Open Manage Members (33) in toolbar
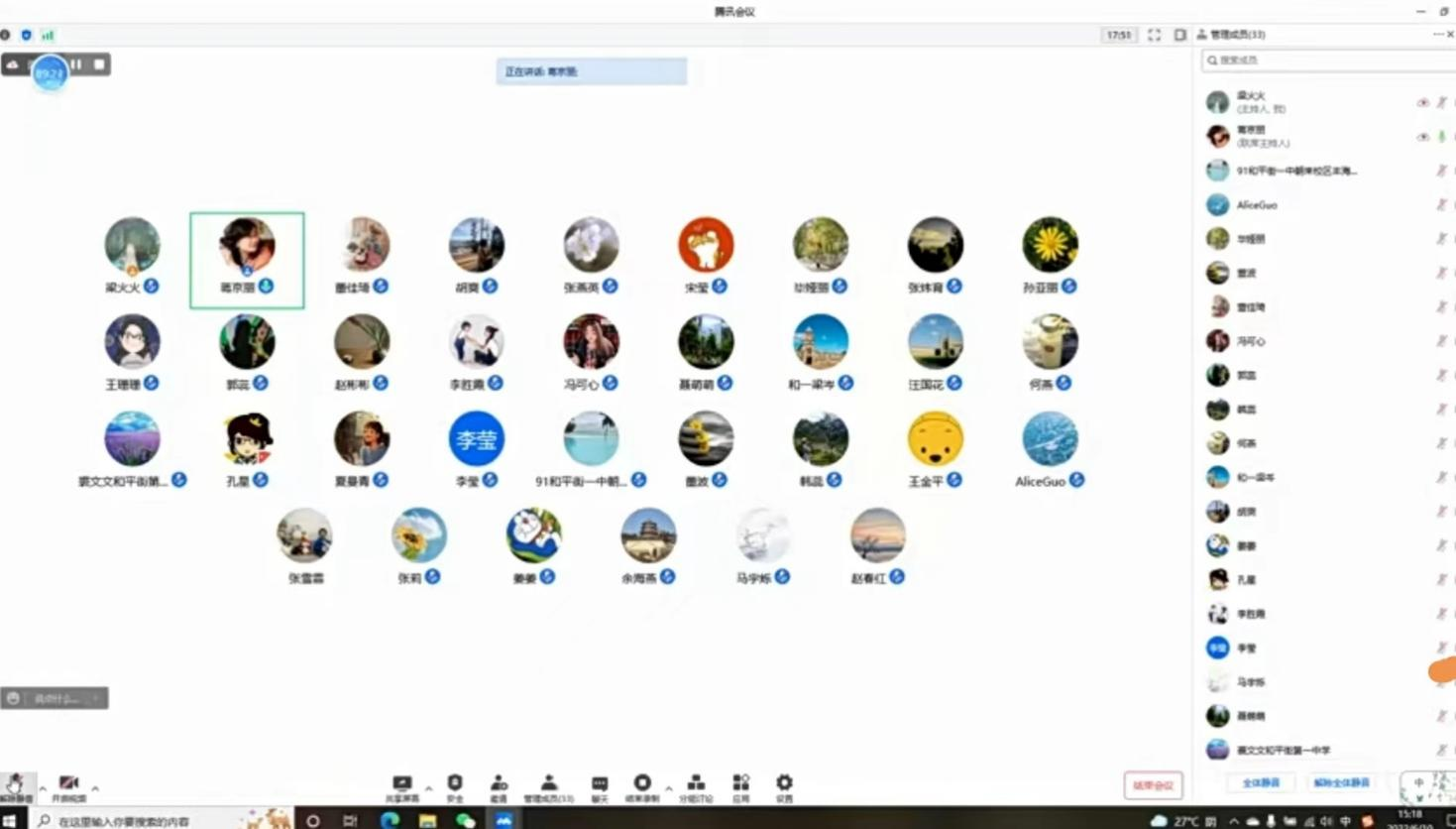Screen dimensions: 1456x829 (x=548, y=784)
